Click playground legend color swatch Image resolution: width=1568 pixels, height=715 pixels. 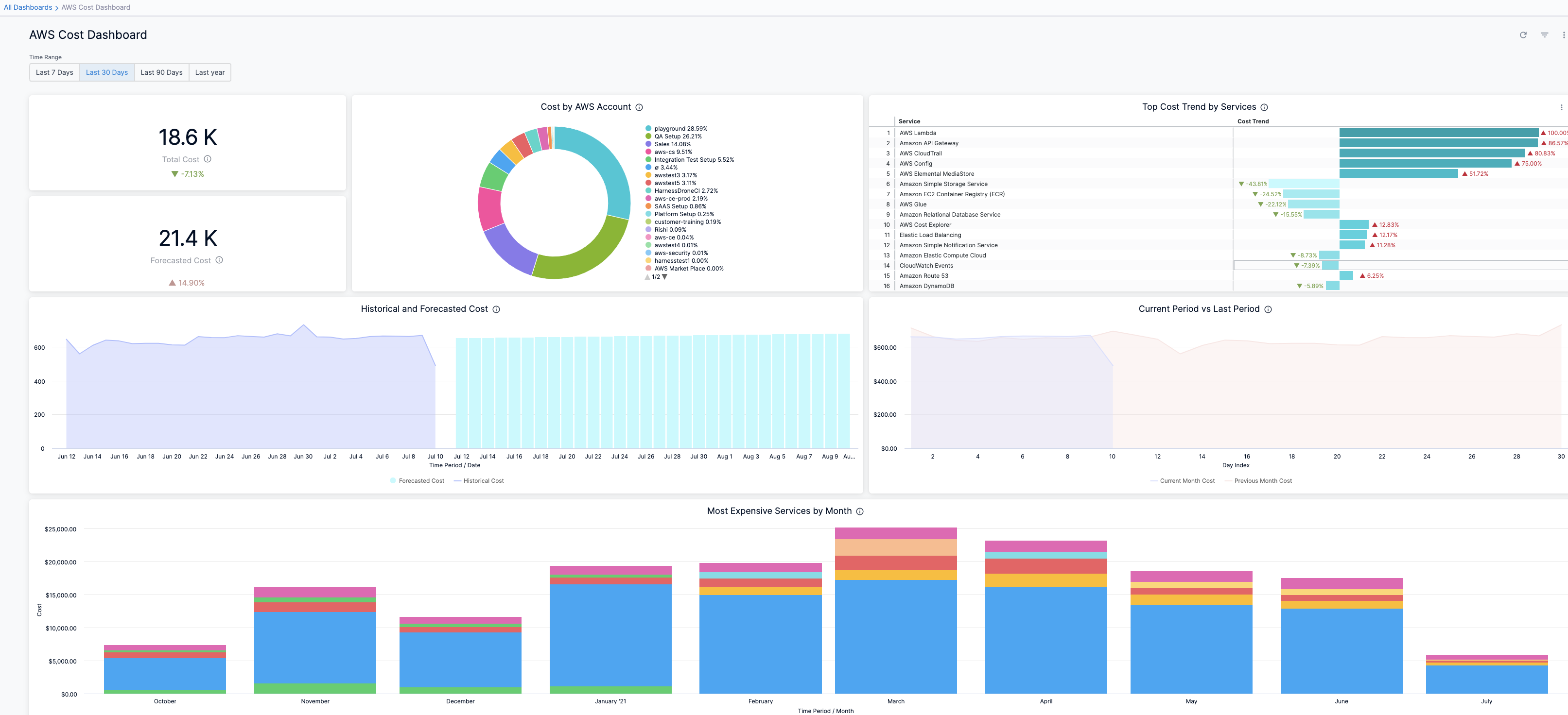[648, 128]
